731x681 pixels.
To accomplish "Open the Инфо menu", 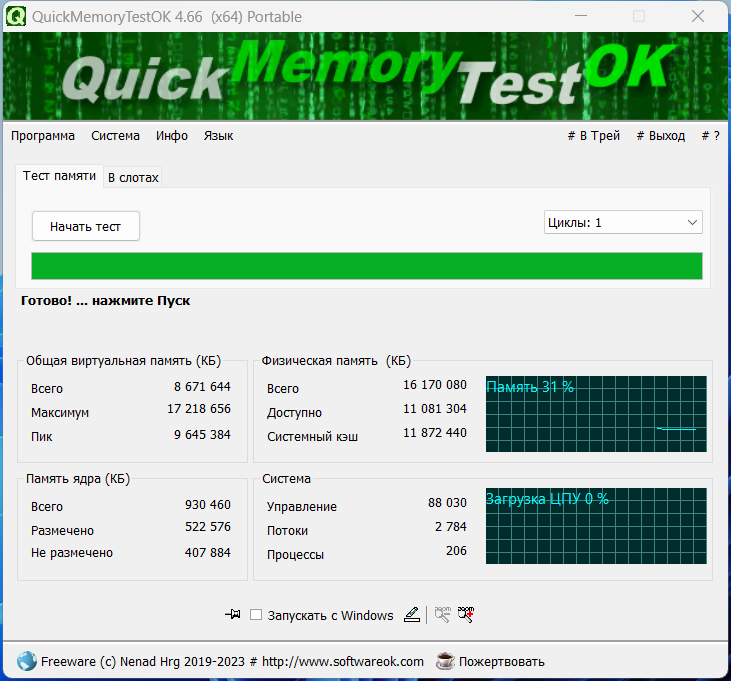I will tap(172, 136).
